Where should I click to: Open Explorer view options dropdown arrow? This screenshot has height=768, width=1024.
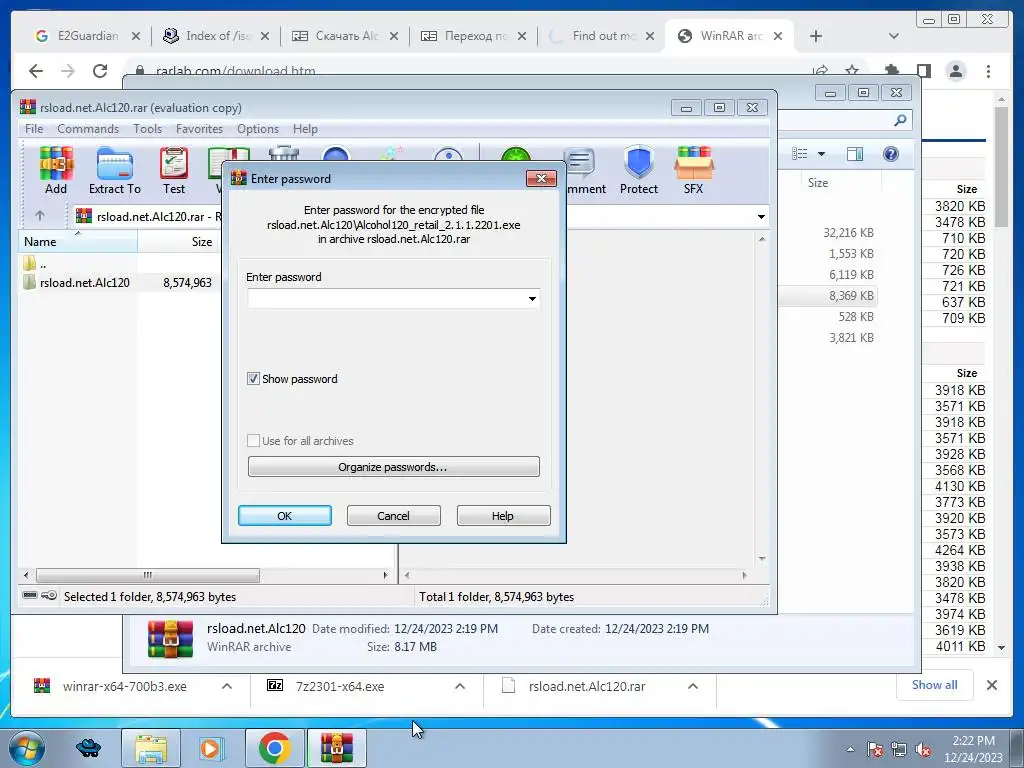pos(822,154)
